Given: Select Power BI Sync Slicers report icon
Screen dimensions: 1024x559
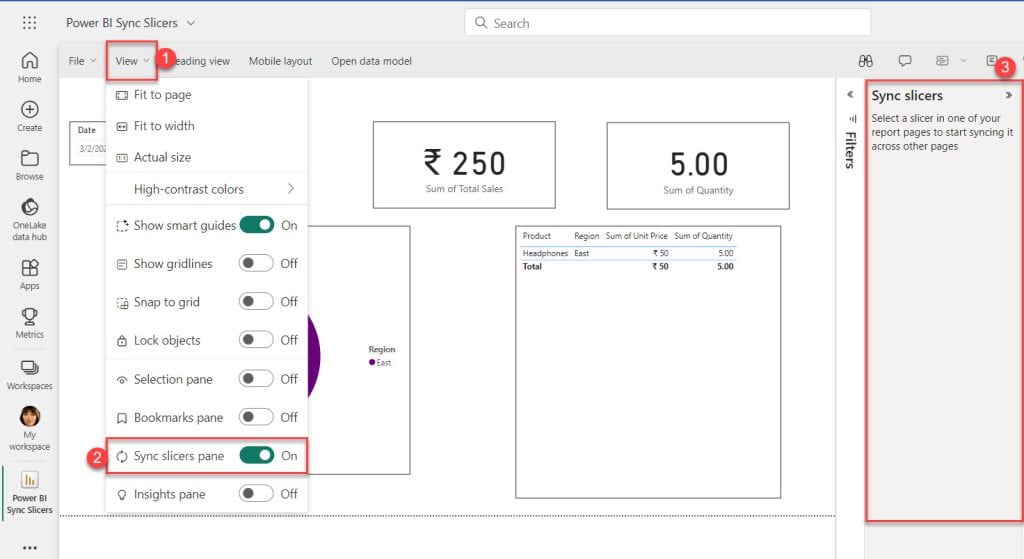Looking at the screenshot, I should pyautogui.click(x=29, y=480).
